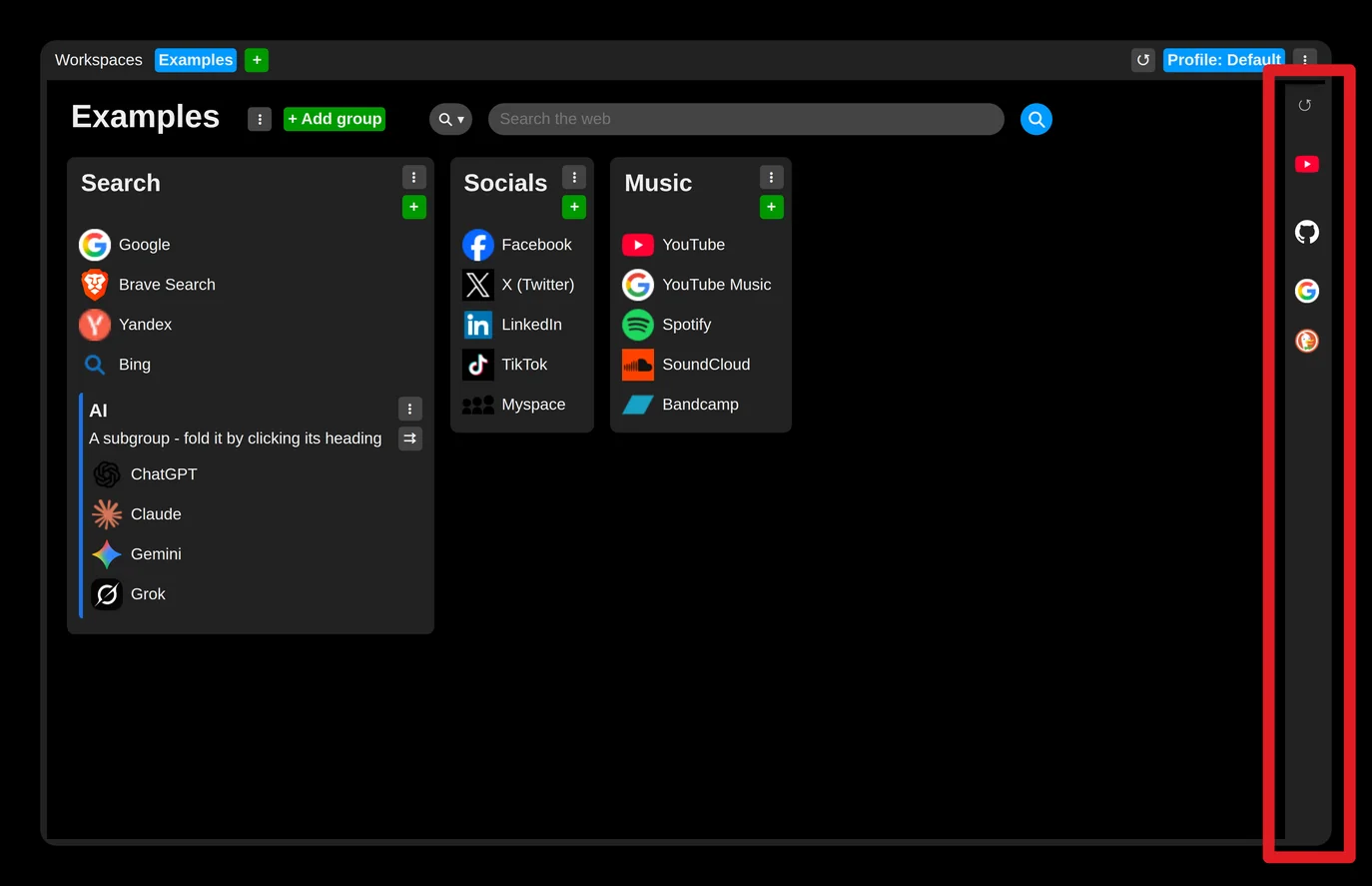Add a bookmark to the Socials group
Screen dimensions: 1372x886
[574, 207]
